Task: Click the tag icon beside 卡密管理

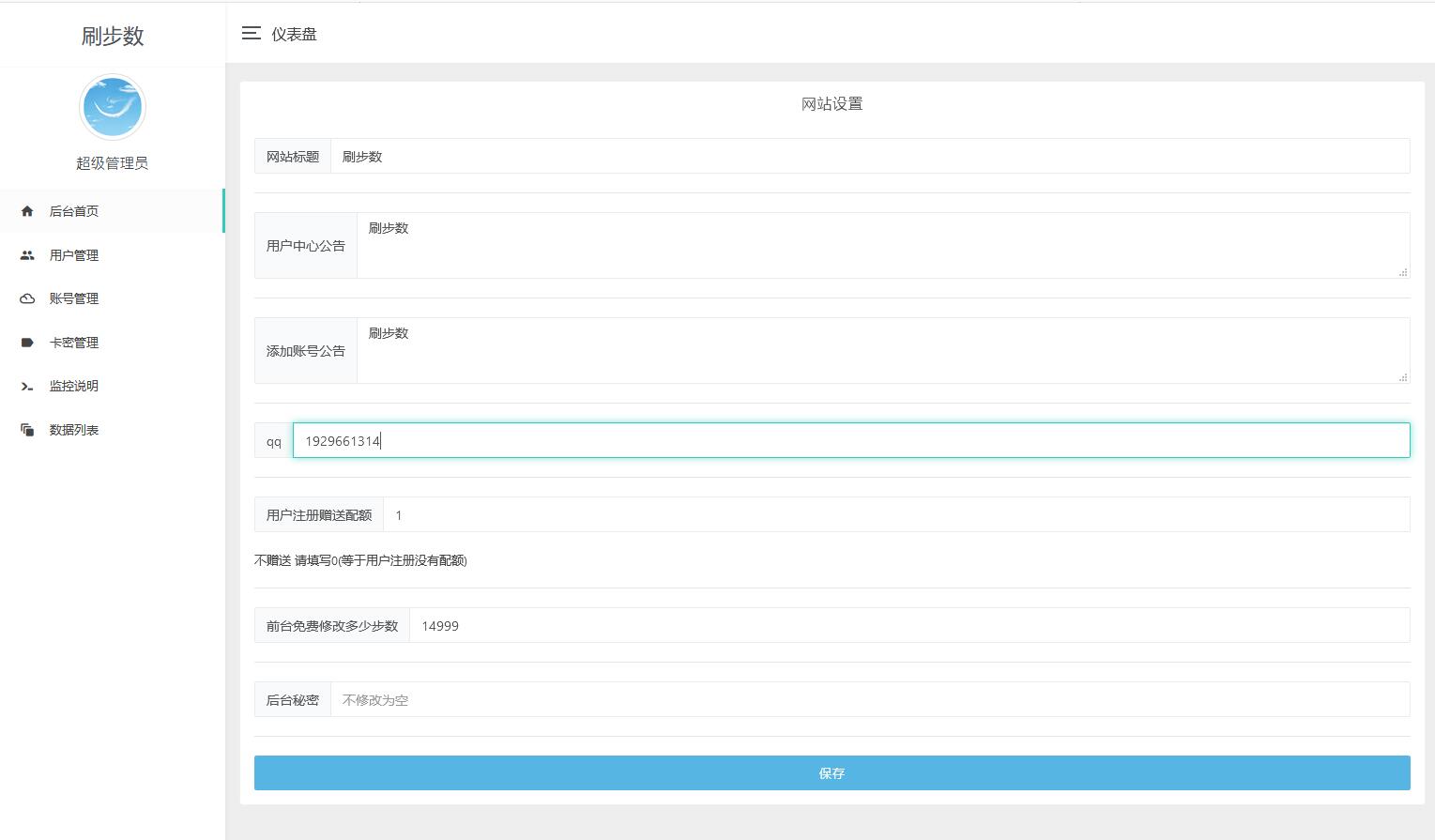Action: (27, 343)
